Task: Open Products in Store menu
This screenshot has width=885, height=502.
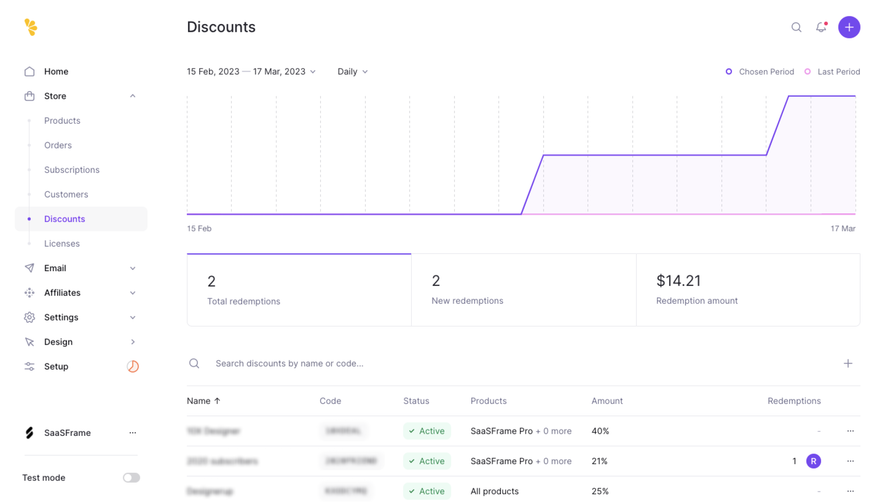Action: 62,121
